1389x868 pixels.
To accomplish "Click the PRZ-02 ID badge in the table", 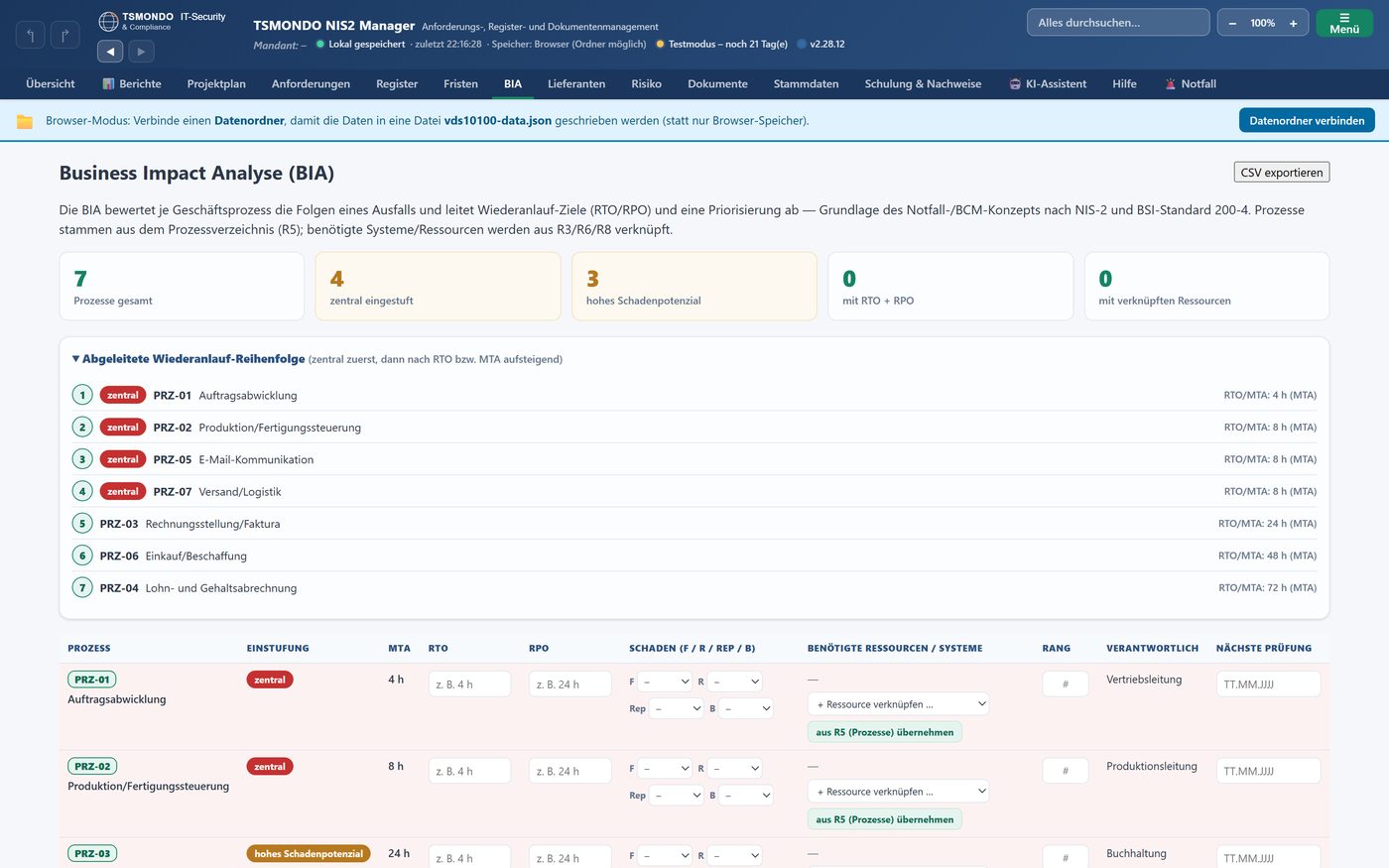I will [92, 766].
